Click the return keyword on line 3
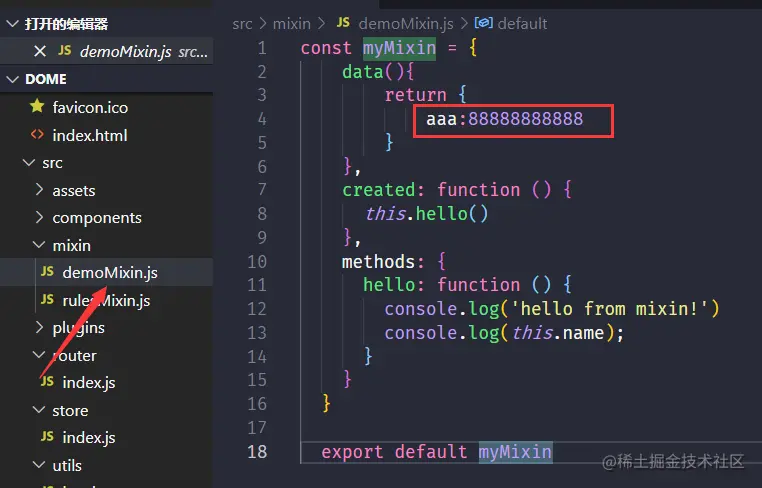Viewport: 762px width, 488px height. 416,95
